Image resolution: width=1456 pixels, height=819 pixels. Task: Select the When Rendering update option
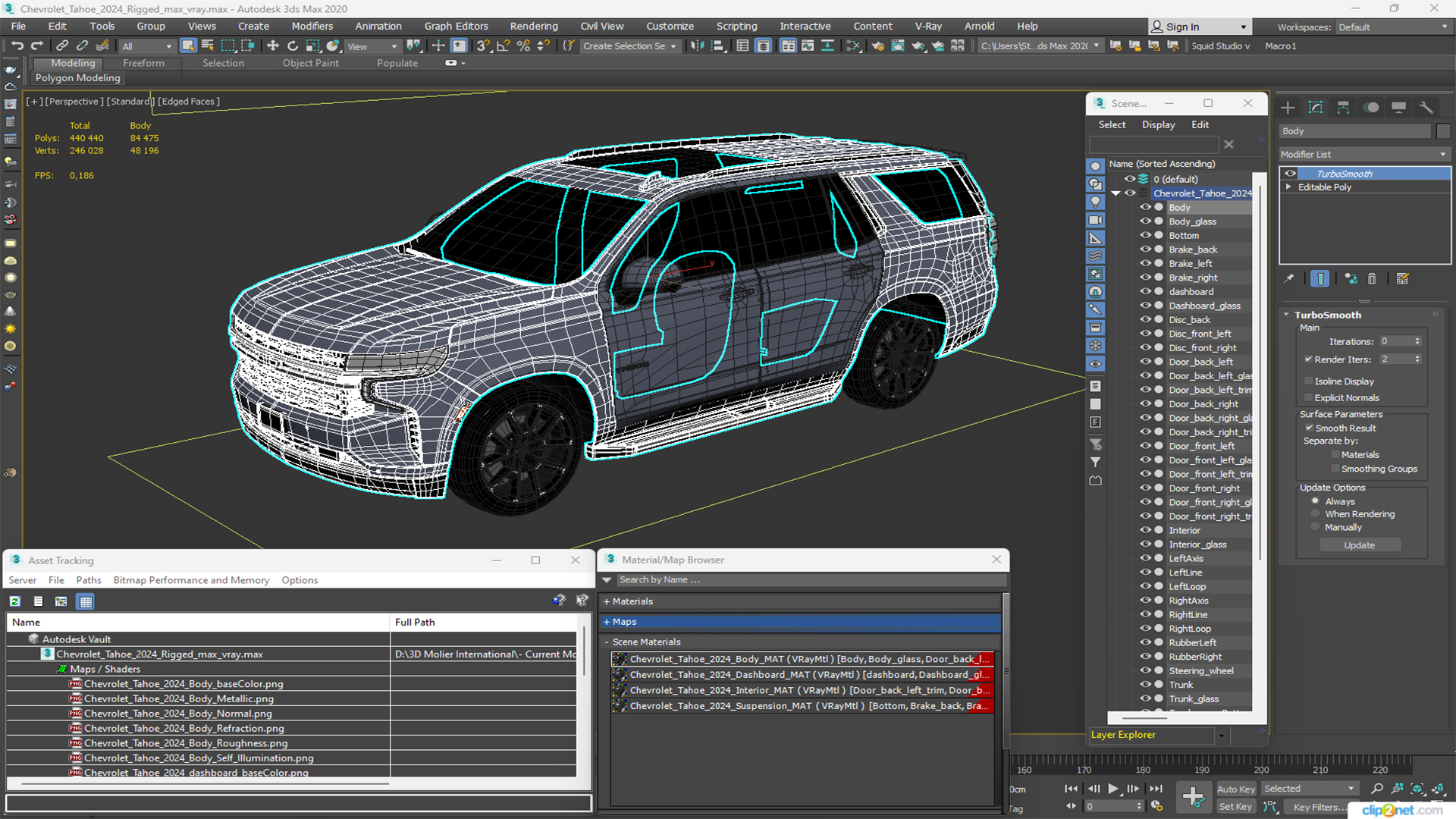point(1316,514)
